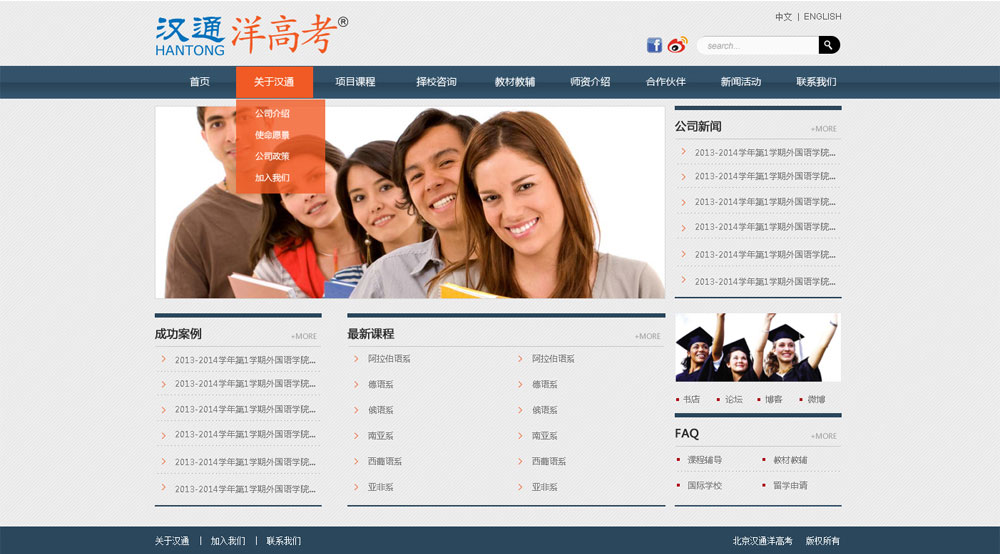The height and width of the screenshot is (554, 1000).
Task: Open the first 公司新闻 article link
Action: (765, 152)
